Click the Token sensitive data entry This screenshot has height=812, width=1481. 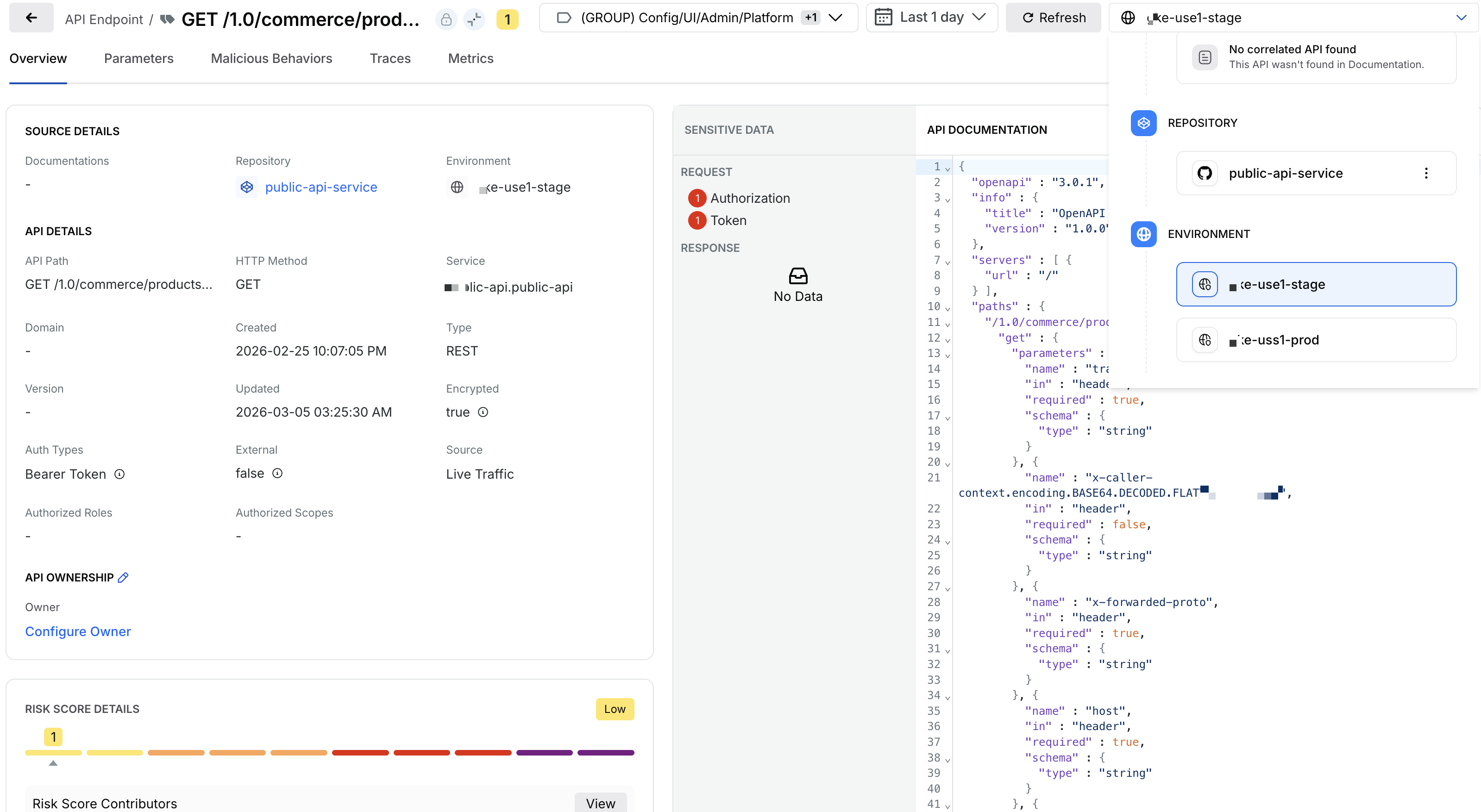click(728, 221)
